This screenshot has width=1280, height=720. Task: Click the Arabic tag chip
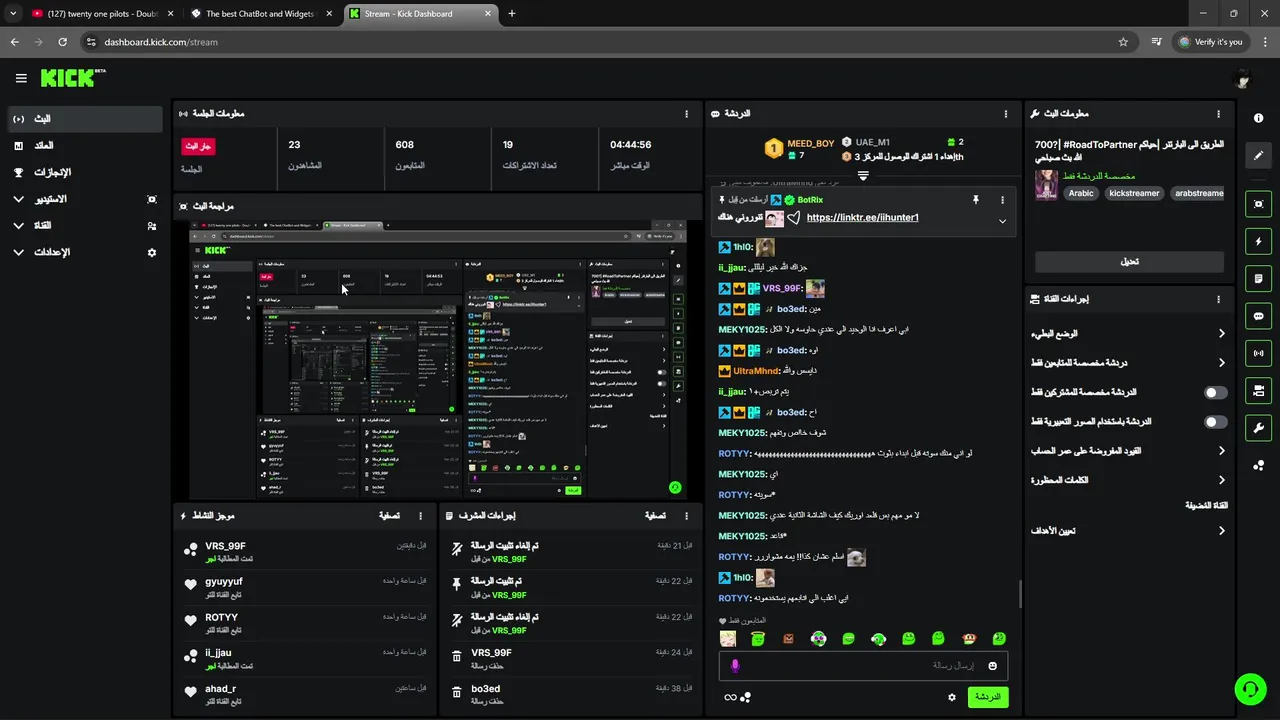click(1081, 193)
